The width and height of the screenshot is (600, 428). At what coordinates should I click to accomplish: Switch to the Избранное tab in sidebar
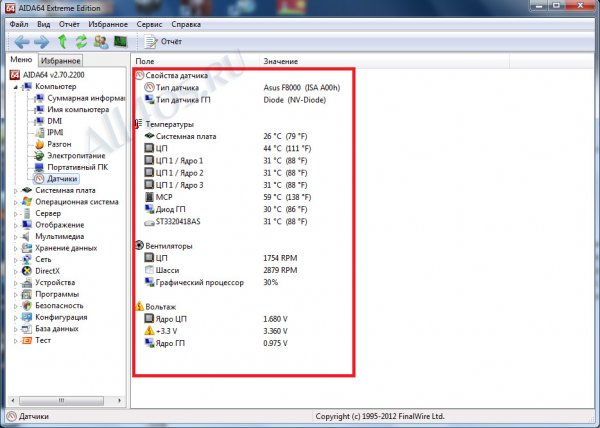60,60
